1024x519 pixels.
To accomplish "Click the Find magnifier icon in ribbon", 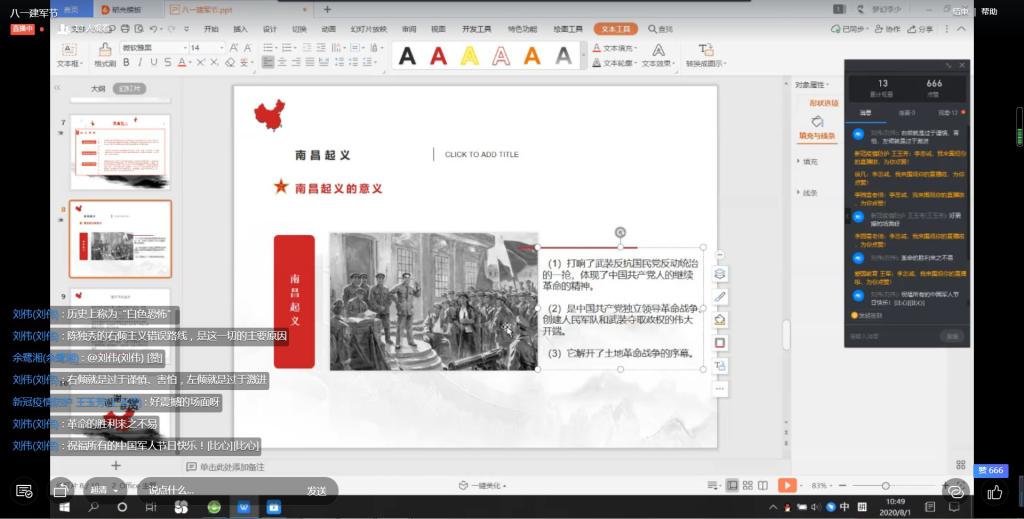I will point(652,29).
